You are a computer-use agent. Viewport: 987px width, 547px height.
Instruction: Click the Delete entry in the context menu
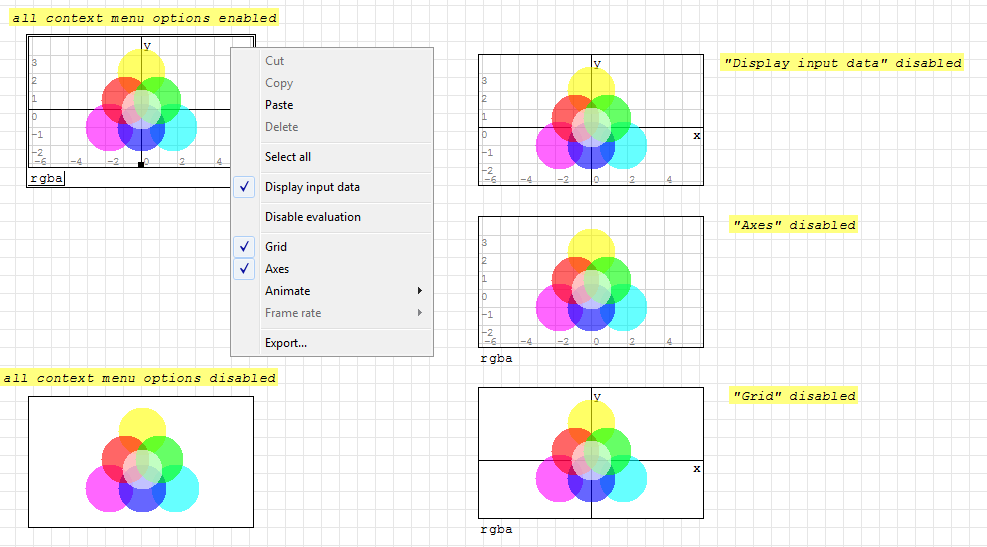pyautogui.click(x=281, y=127)
